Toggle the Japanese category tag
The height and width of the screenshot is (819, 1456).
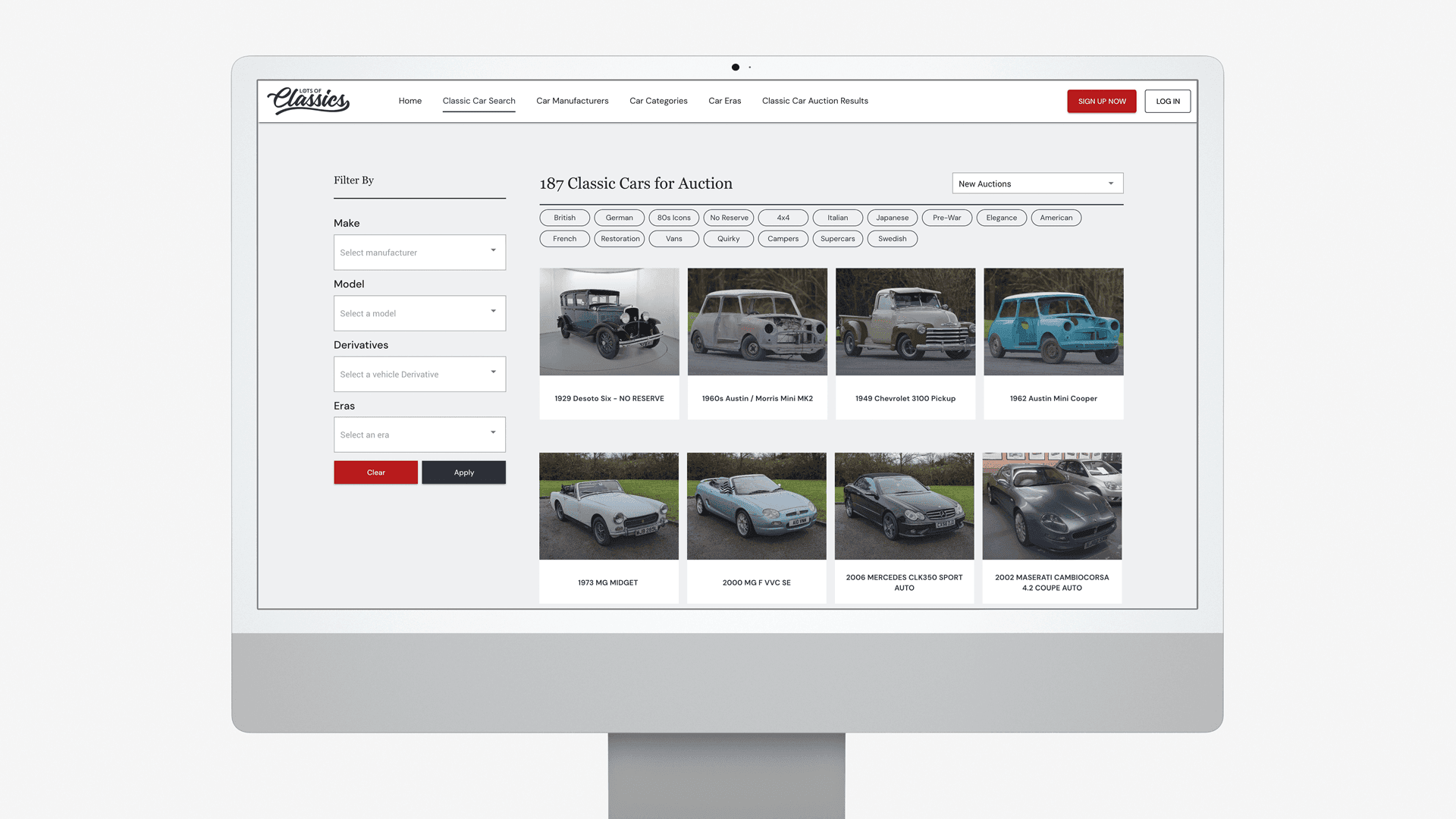(x=893, y=218)
